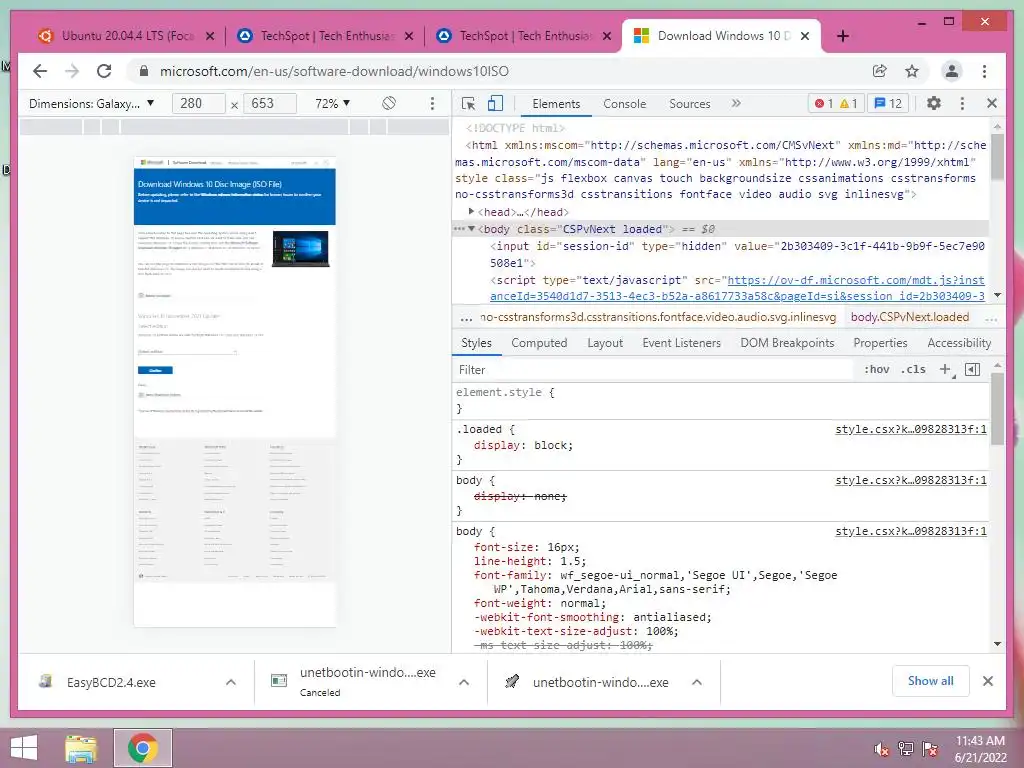Open the Windows Start button
1024x768 pixels.
pyautogui.click(x=24, y=748)
